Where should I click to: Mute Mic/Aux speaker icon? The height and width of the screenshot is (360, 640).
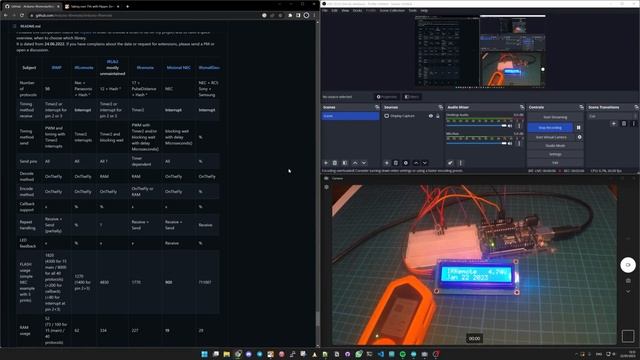510,143
